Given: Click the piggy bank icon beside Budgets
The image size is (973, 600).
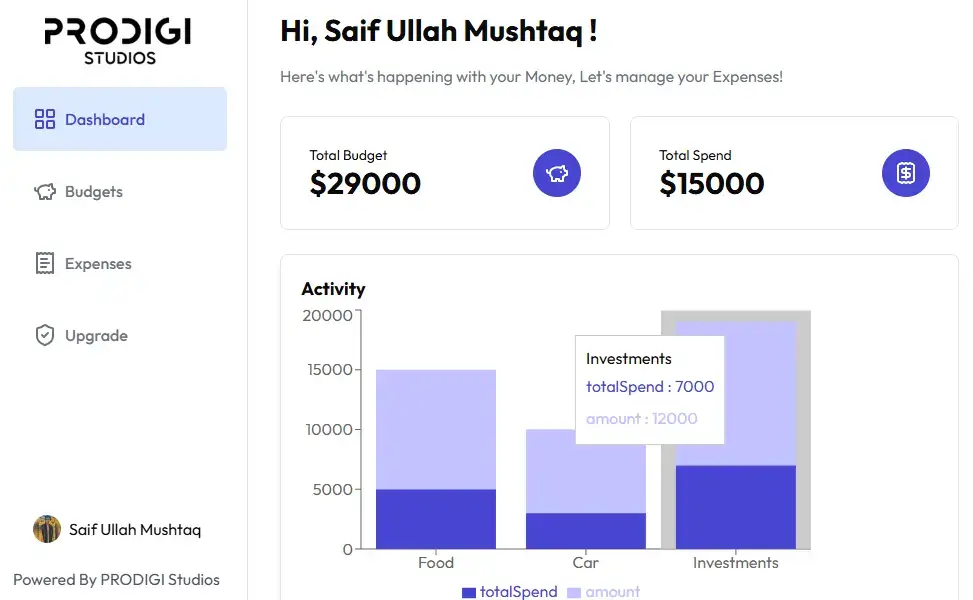Looking at the screenshot, I should pos(45,192).
